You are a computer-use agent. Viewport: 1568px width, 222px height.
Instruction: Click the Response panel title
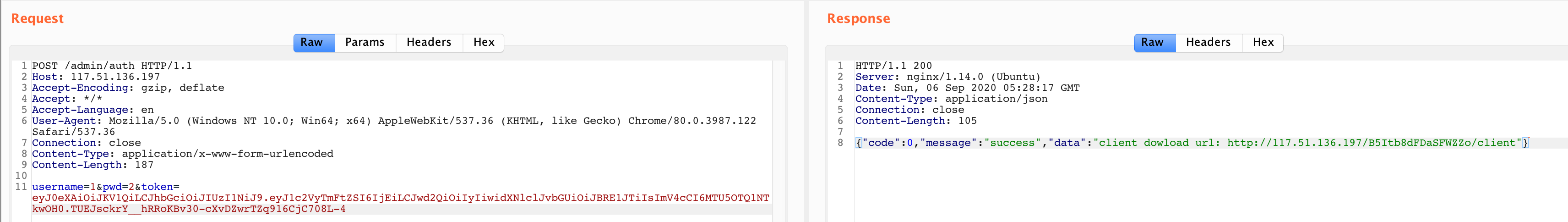click(858, 19)
